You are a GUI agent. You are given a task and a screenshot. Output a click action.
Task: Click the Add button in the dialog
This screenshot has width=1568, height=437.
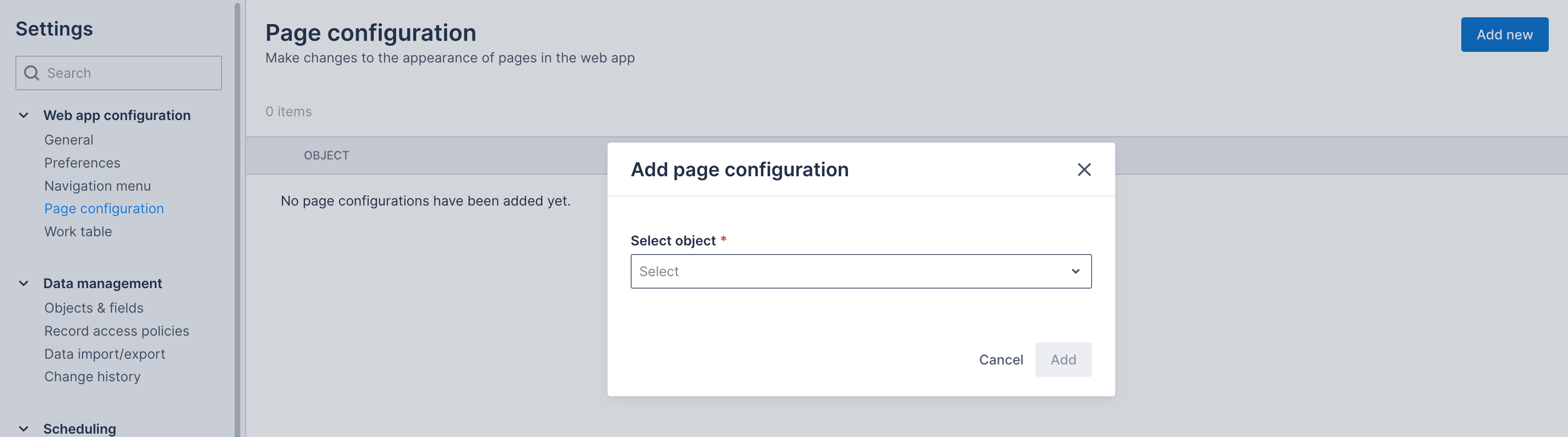pos(1063,359)
